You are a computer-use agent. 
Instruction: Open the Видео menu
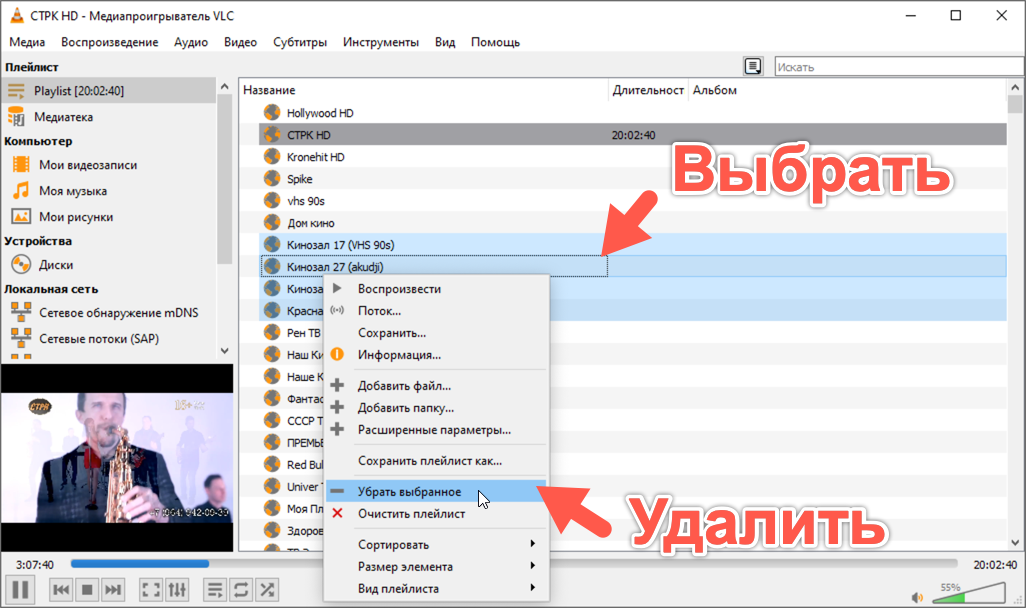pos(240,42)
